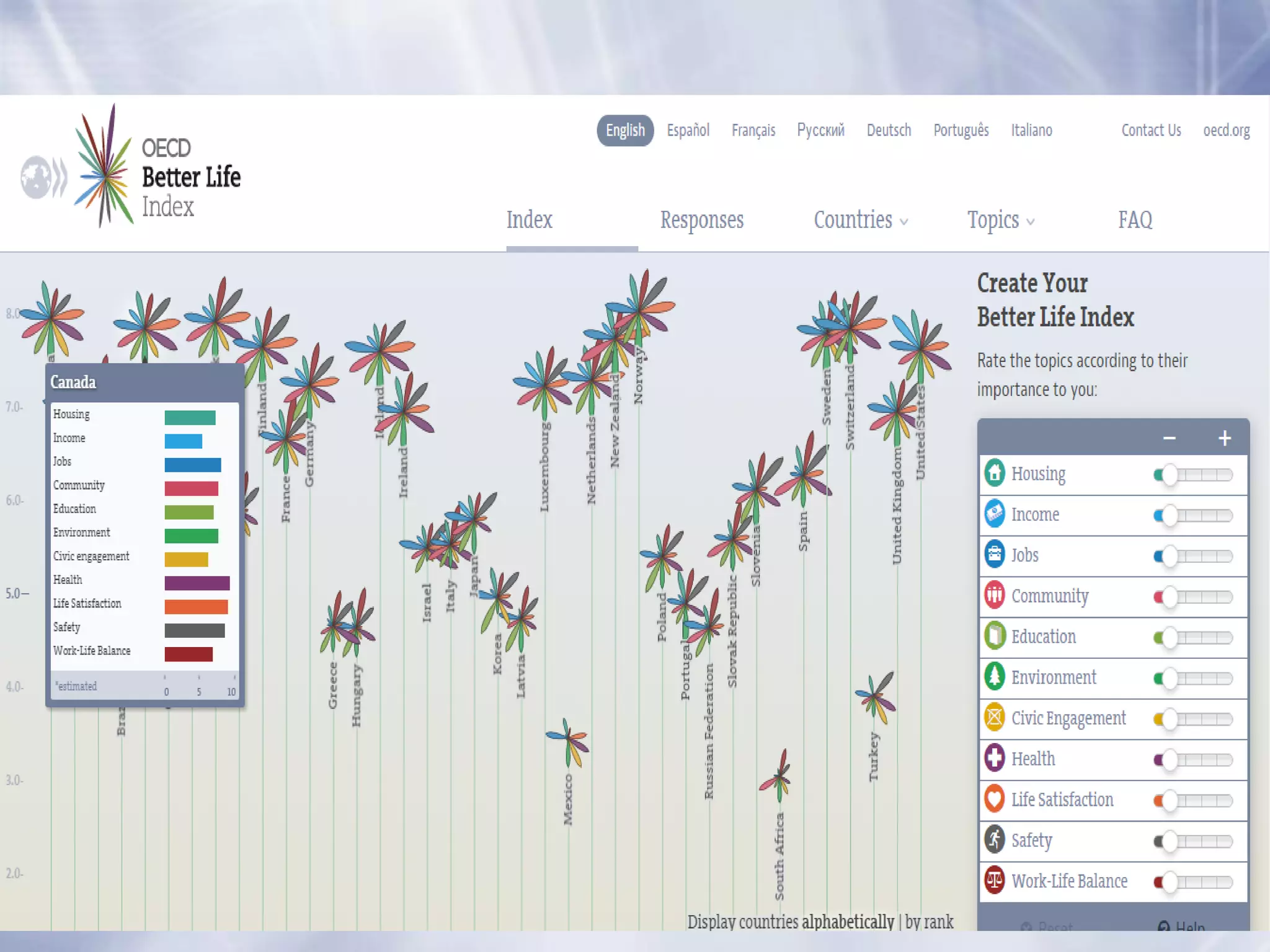Click the Civic Engagement ballot icon
The height and width of the screenshot is (952, 1270).
(x=995, y=718)
